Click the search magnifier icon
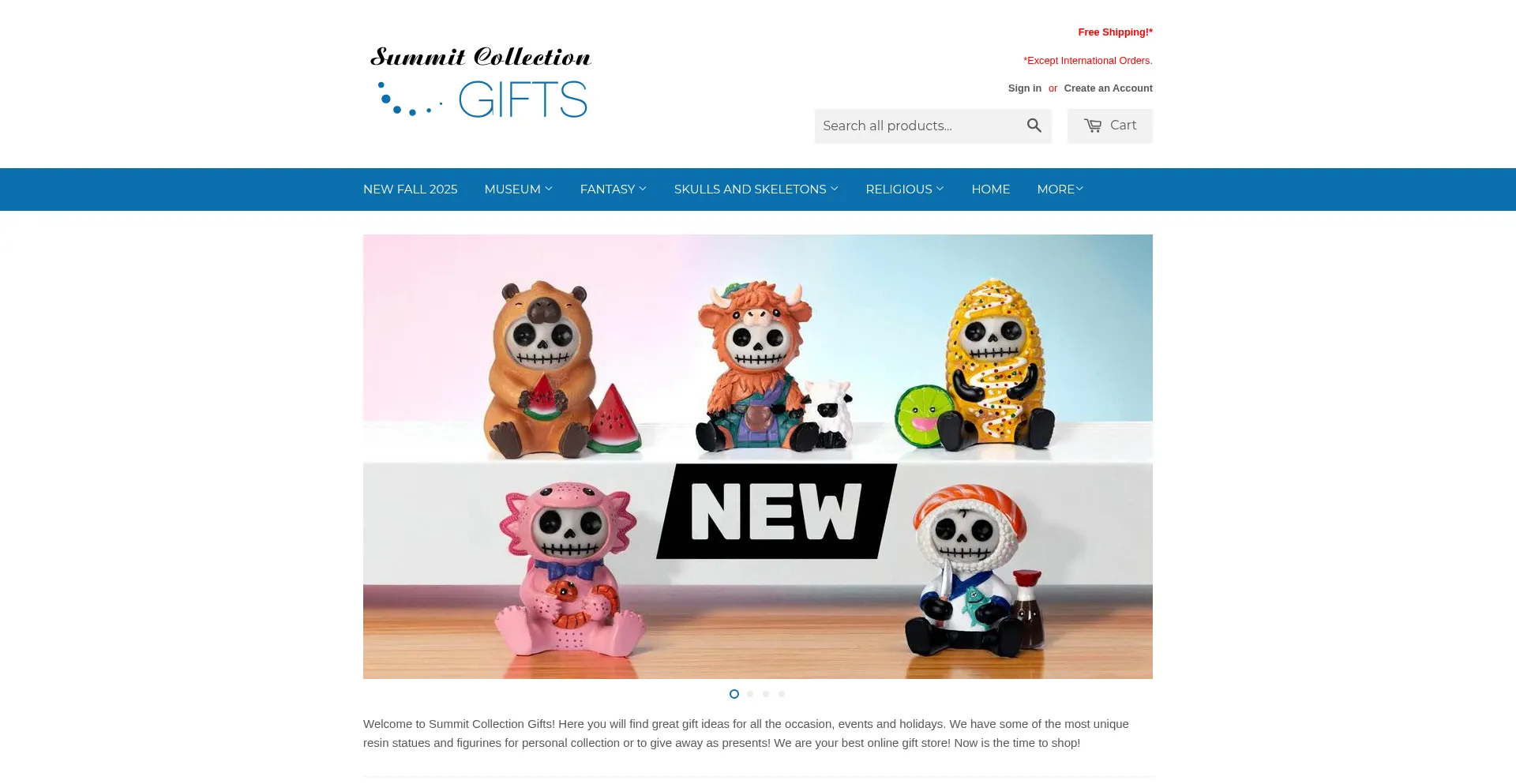The height and width of the screenshot is (784, 1516). pyautogui.click(x=1034, y=126)
